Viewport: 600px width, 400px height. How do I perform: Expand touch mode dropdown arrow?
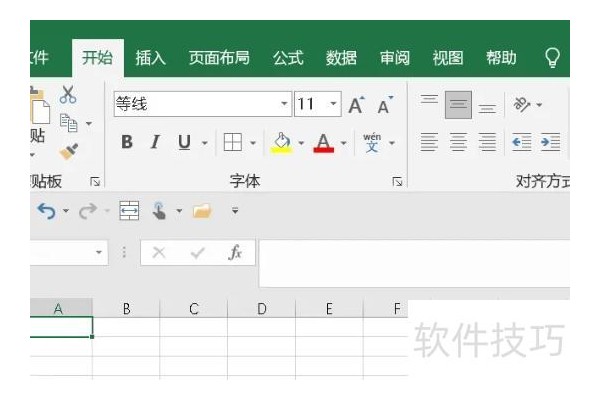pos(179,211)
